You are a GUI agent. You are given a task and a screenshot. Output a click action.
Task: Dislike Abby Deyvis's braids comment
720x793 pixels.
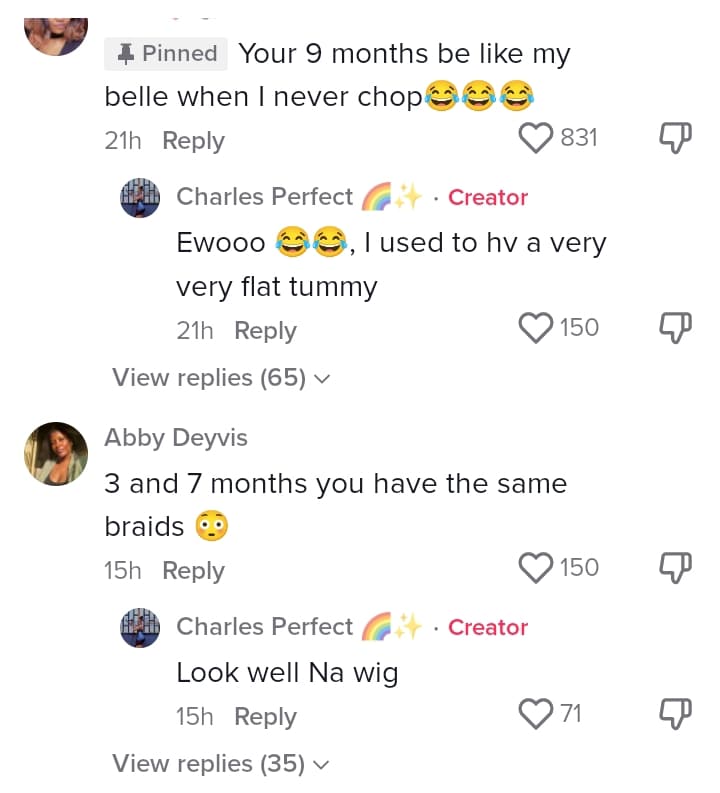[676, 568]
